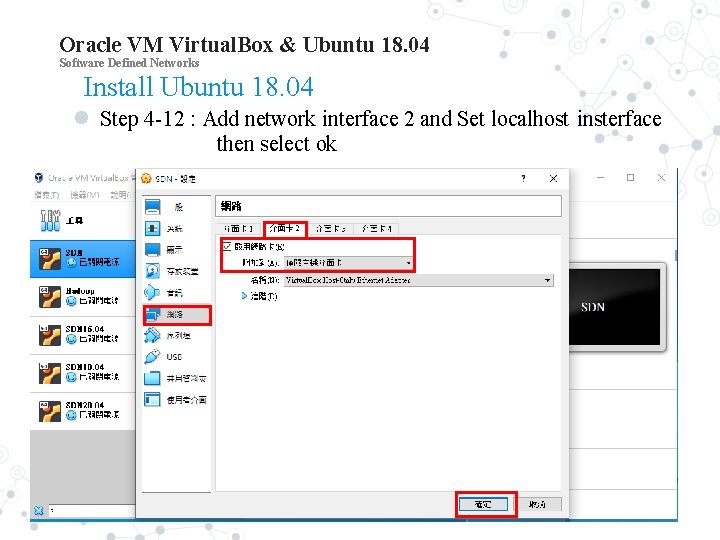The width and height of the screenshot is (720, 540).
Task: Open the Serial Ports (序列埠) icon
Action: pos(152,335)
